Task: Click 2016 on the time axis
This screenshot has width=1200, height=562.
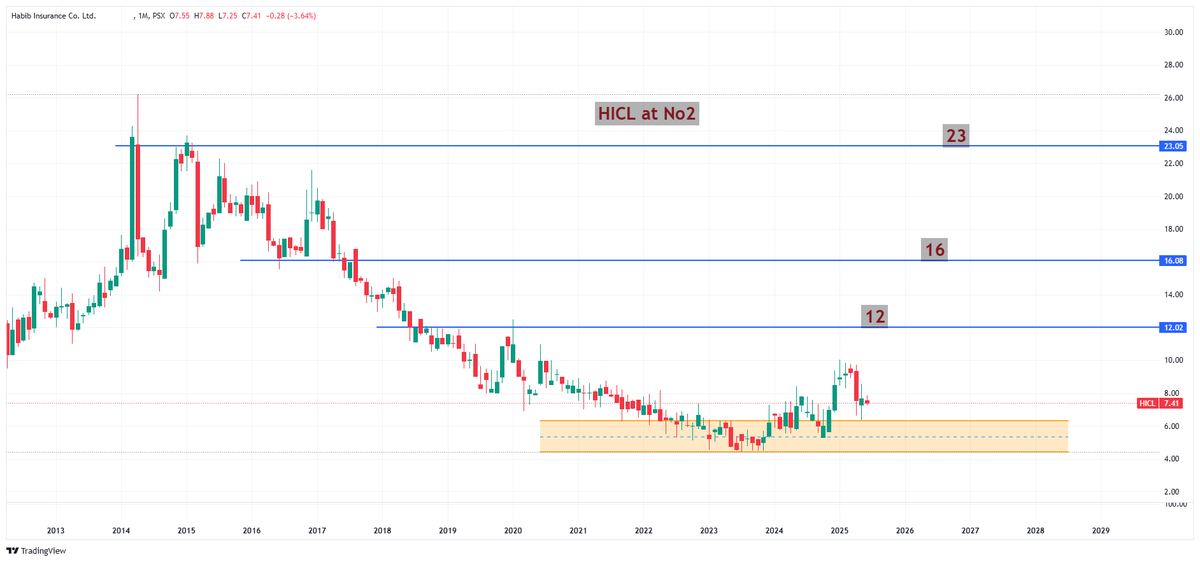Action: 251,530
